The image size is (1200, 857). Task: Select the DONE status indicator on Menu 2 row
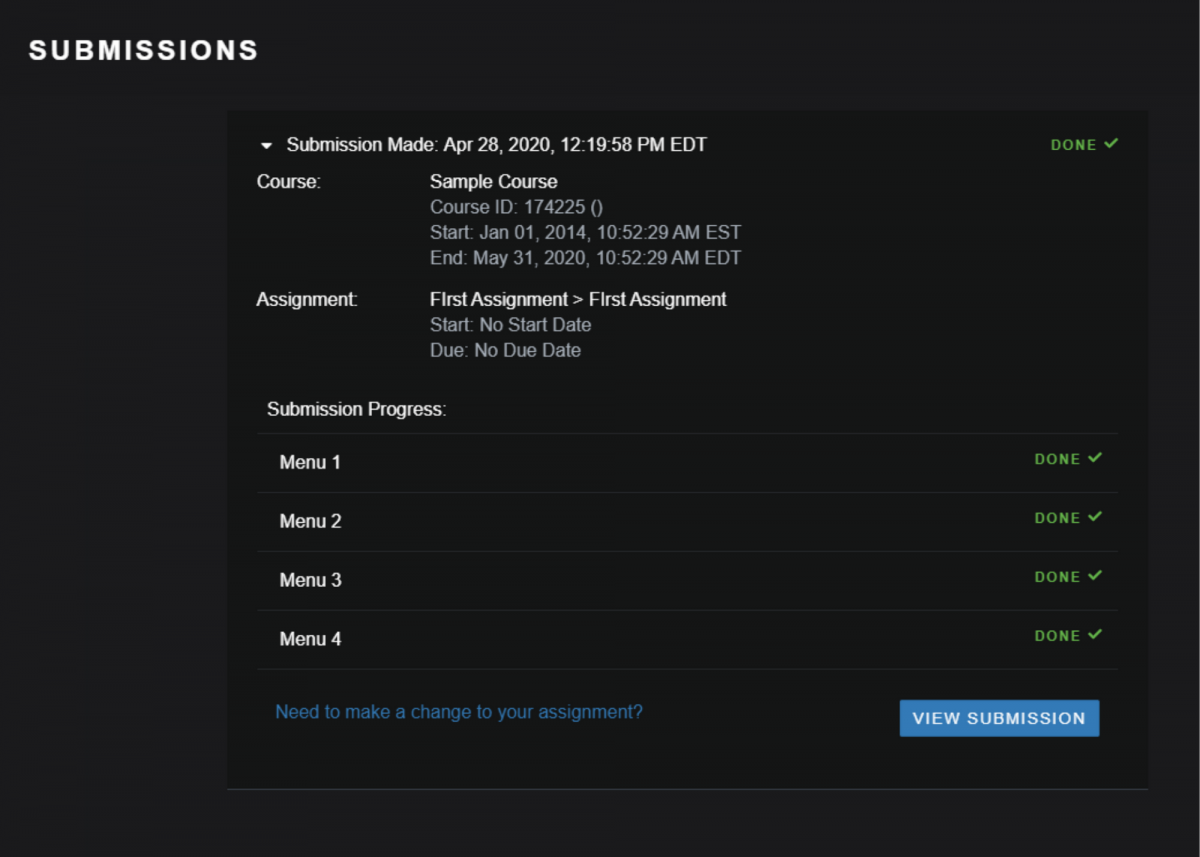pyautogui.click(x=1067, y=517)
